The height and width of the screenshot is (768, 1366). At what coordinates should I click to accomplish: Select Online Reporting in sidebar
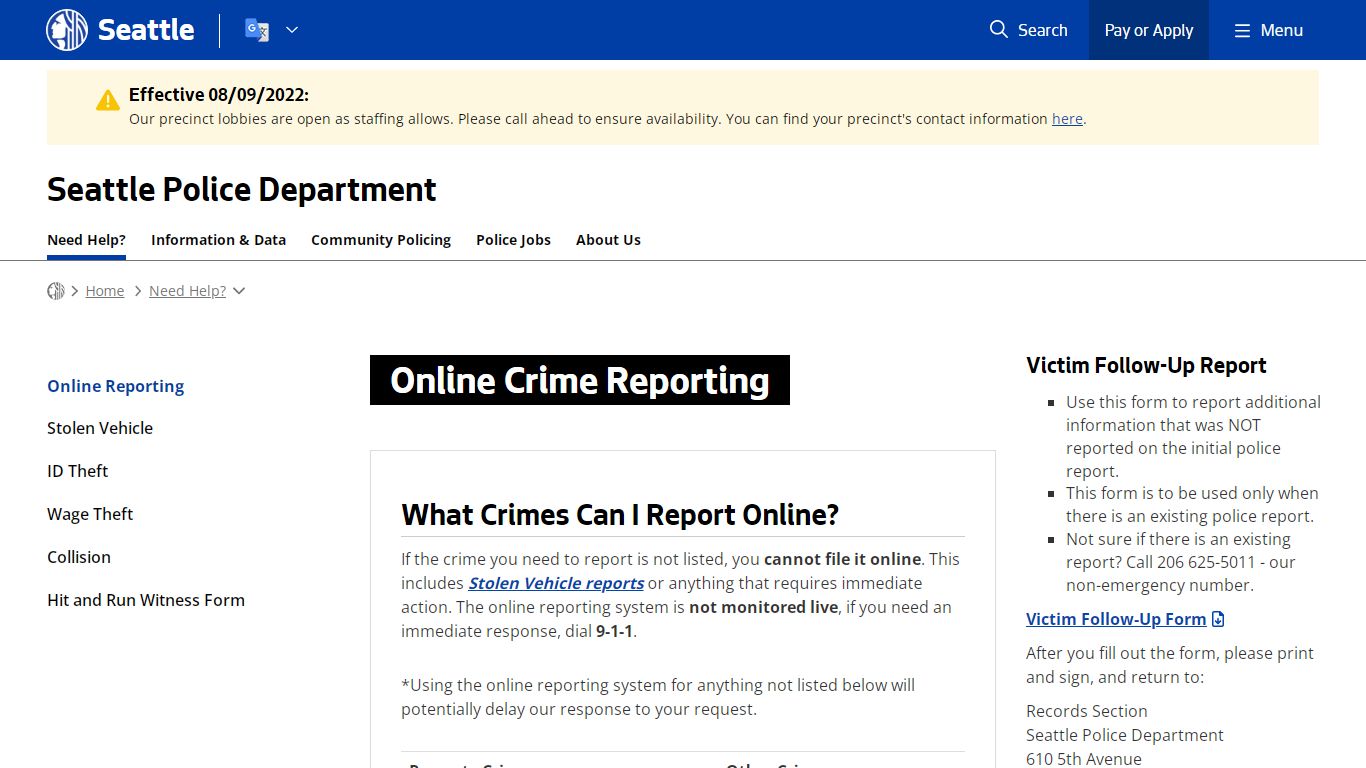116,386
